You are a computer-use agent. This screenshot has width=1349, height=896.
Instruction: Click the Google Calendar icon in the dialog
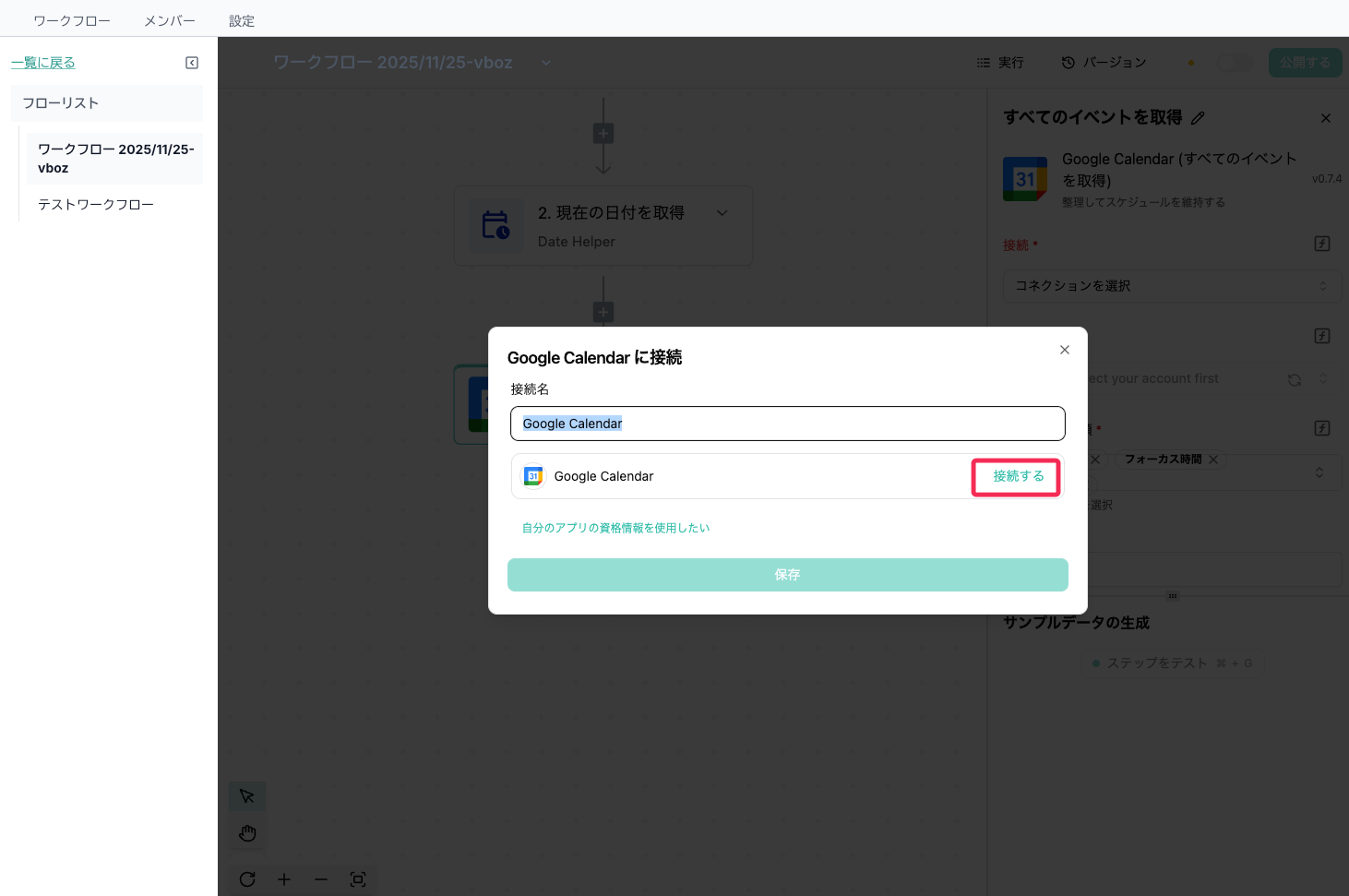[533, 476]
